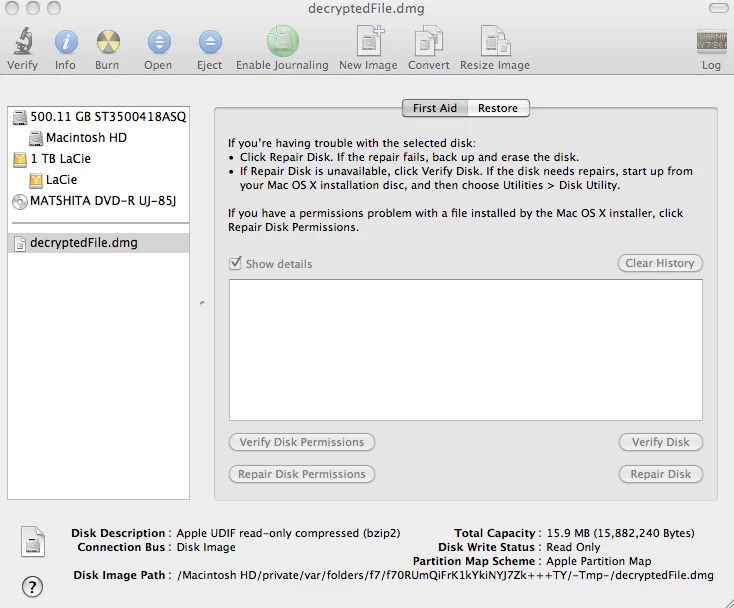Toggle the Show details checkbox

coord(235,264)
